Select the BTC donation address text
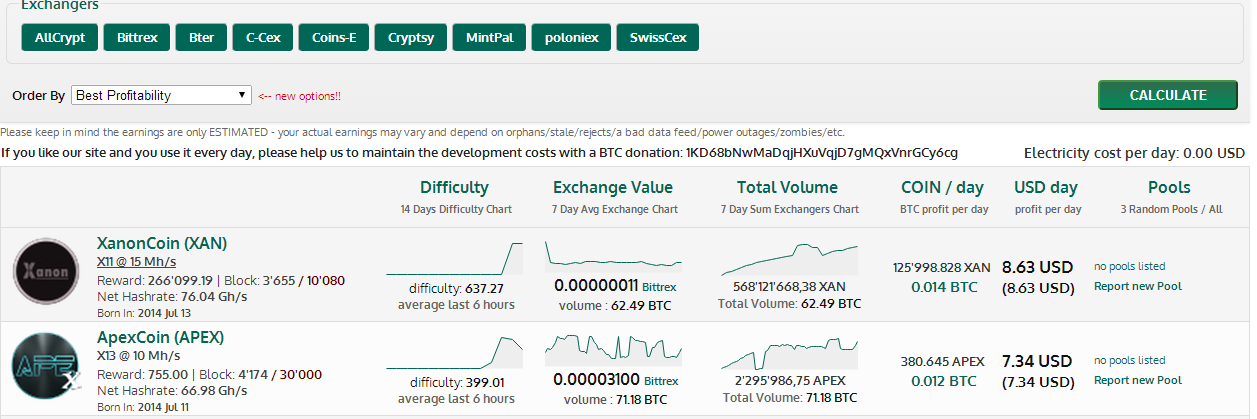1257x419 pixels. coord(822,153)
